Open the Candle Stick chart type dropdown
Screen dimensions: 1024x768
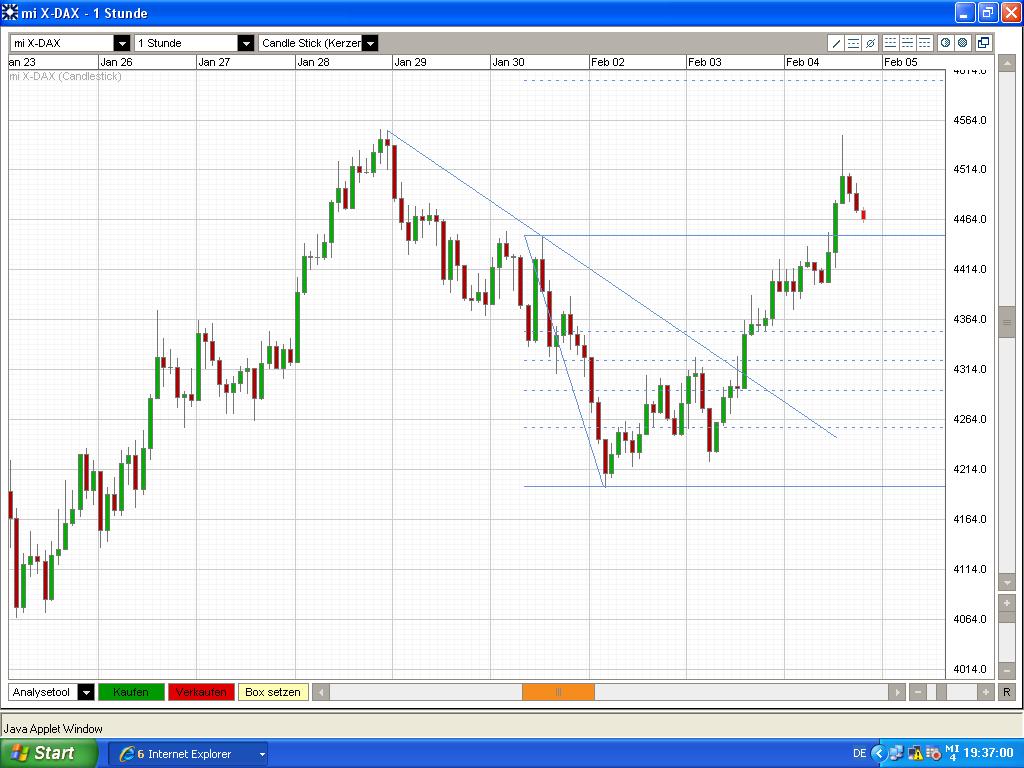(370, 43)
